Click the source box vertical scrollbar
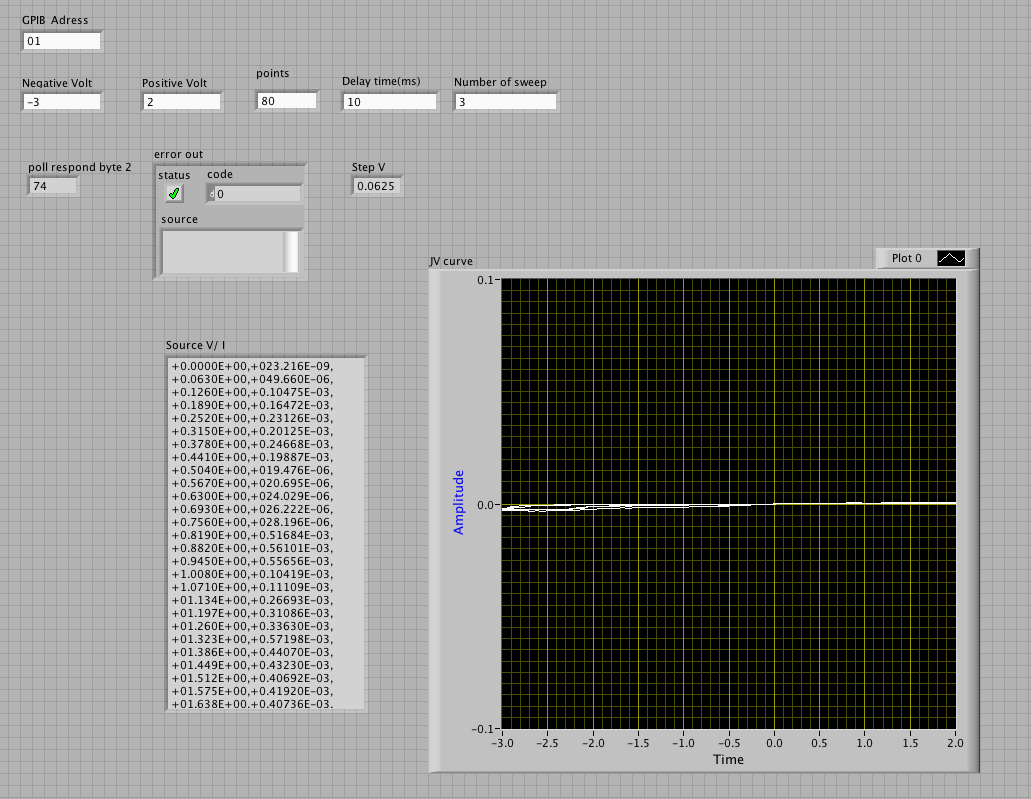Screen dimensions: 1031x799 point(291,251)
